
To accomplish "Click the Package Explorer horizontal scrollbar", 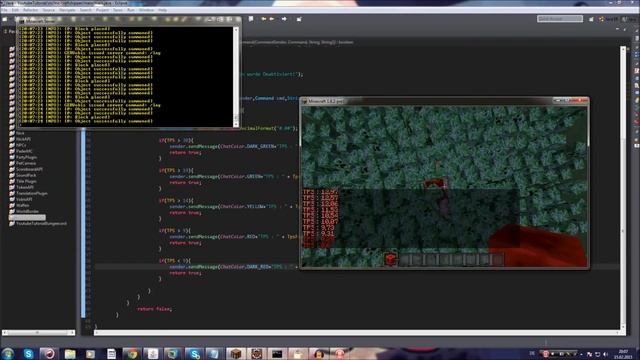I will click(x=38, y=333).
